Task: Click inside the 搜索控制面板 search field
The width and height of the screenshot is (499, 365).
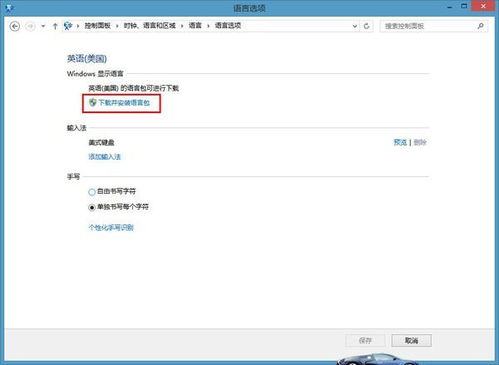Action: click(429, 26)
